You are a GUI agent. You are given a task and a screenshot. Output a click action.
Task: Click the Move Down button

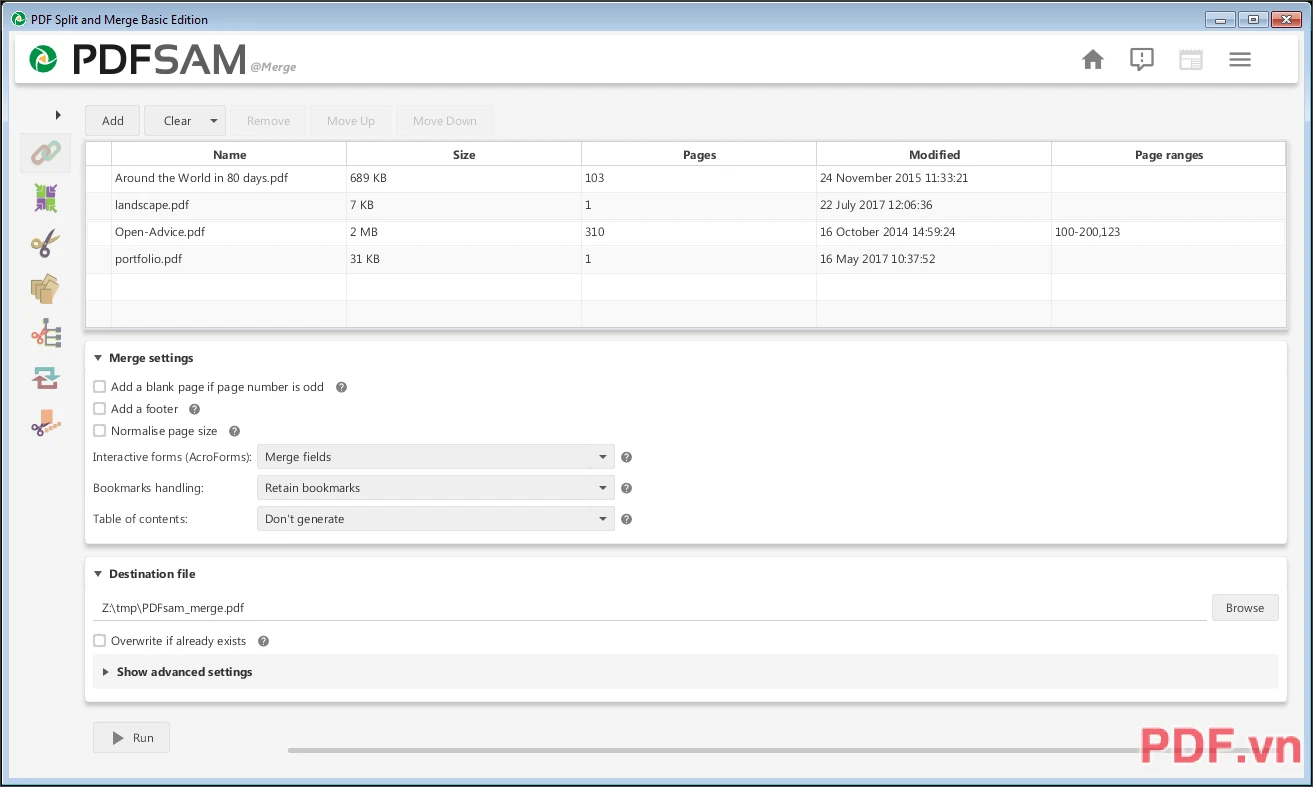[445, 121]
